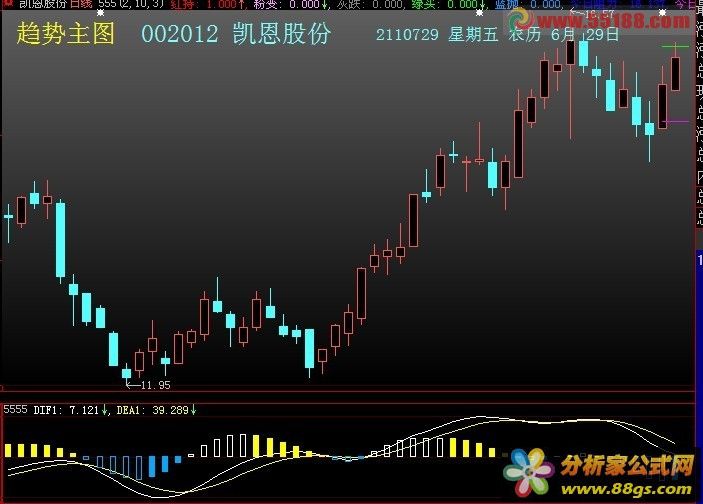The image size is (703, 504).
Task: Click the DEA1: 39.289 value
Action: [x=152, y=410]
